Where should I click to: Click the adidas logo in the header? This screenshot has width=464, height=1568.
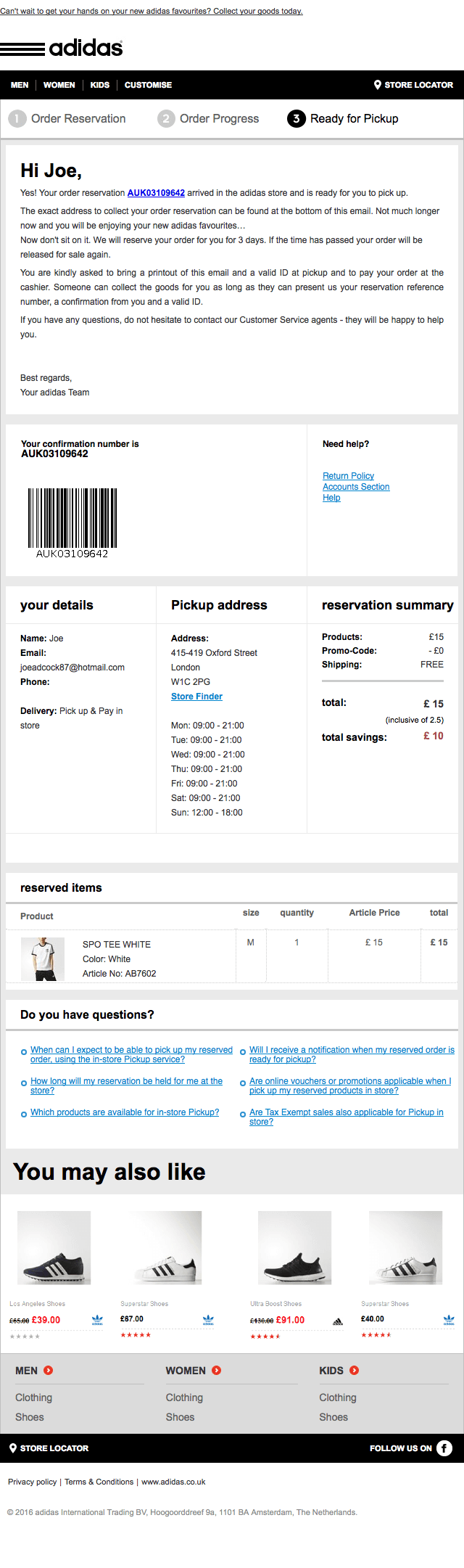(62, 49)
